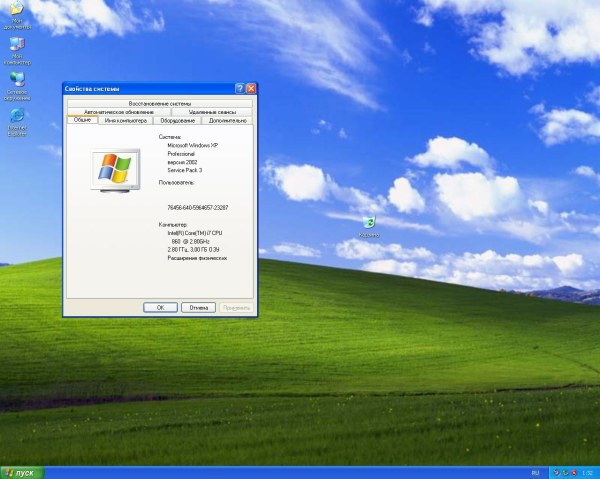Screen dimensions: 600x479
Task: Select the Мой компьютер desktop icon
Action: coord(17,51)
